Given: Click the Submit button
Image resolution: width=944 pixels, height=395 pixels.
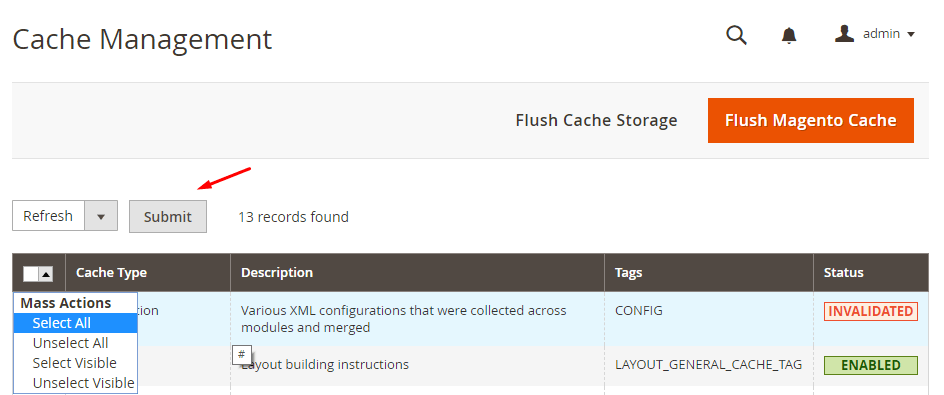Looking at the screenshot, I should (168, 217).
